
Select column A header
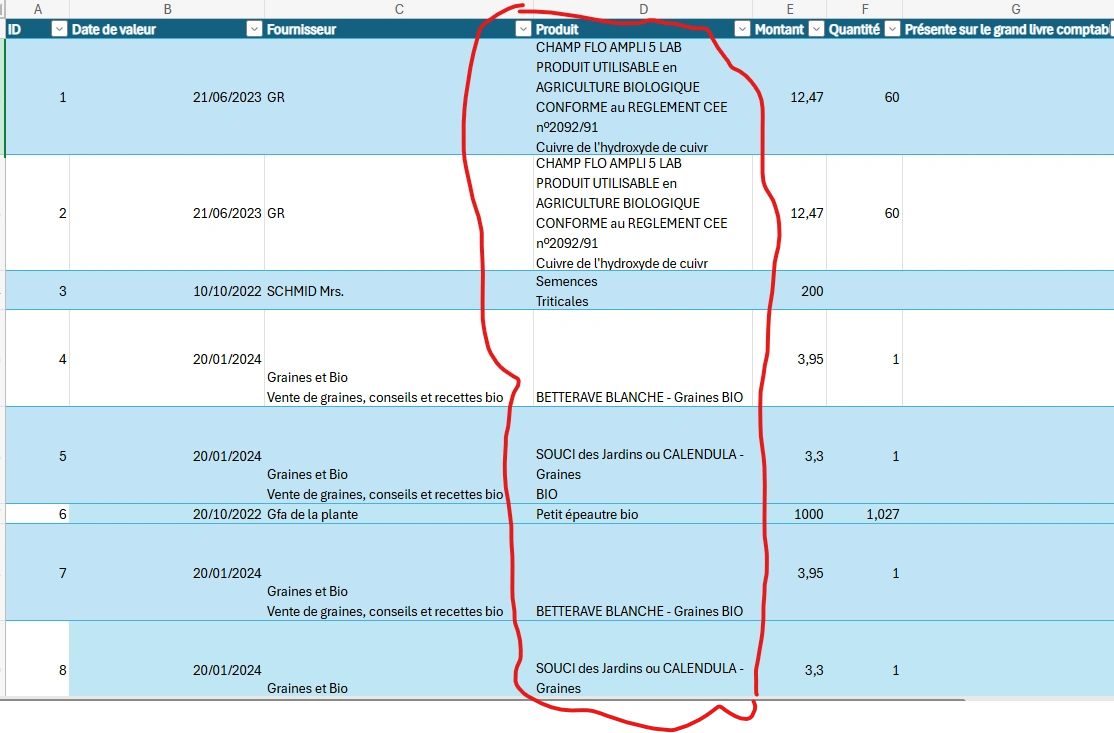point(38,9)
